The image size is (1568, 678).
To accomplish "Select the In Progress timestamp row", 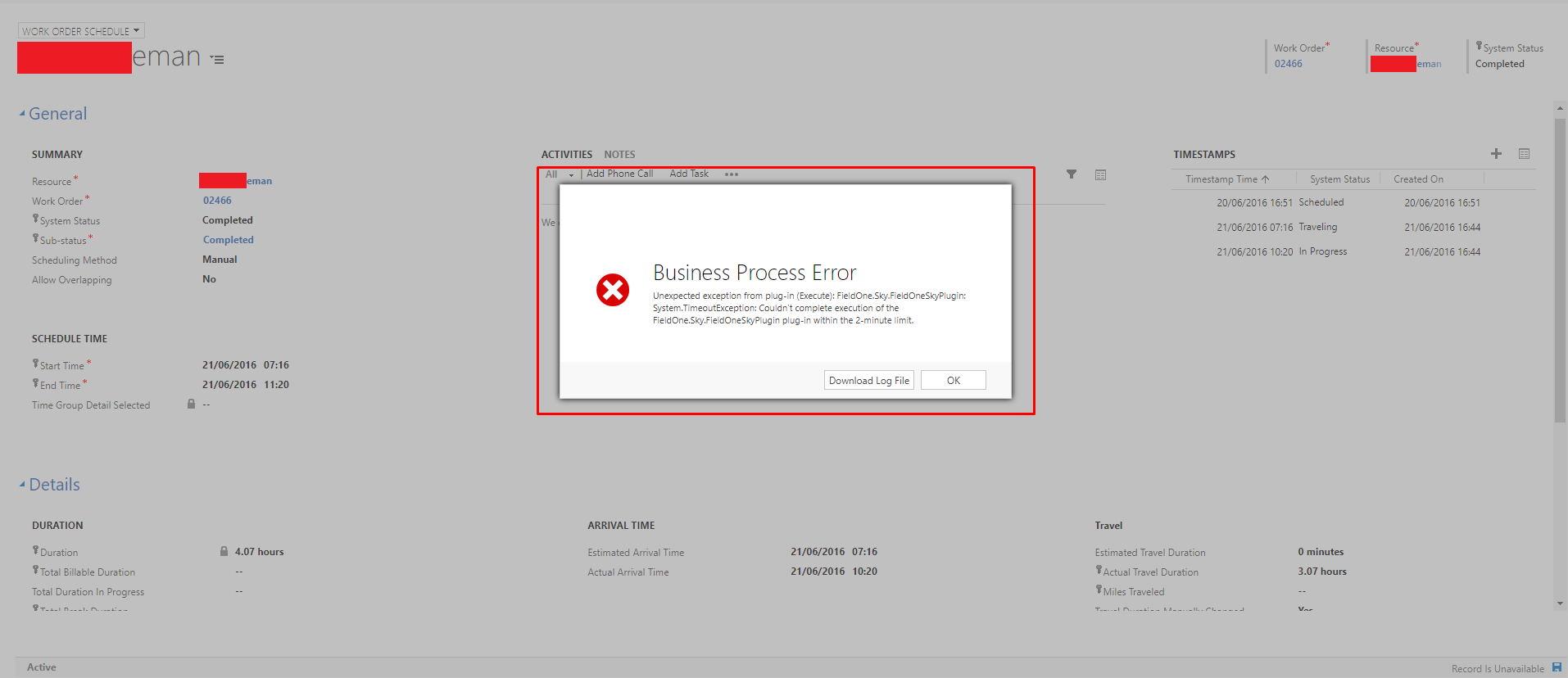I will pyautogui.click(x=1352, y=251).
